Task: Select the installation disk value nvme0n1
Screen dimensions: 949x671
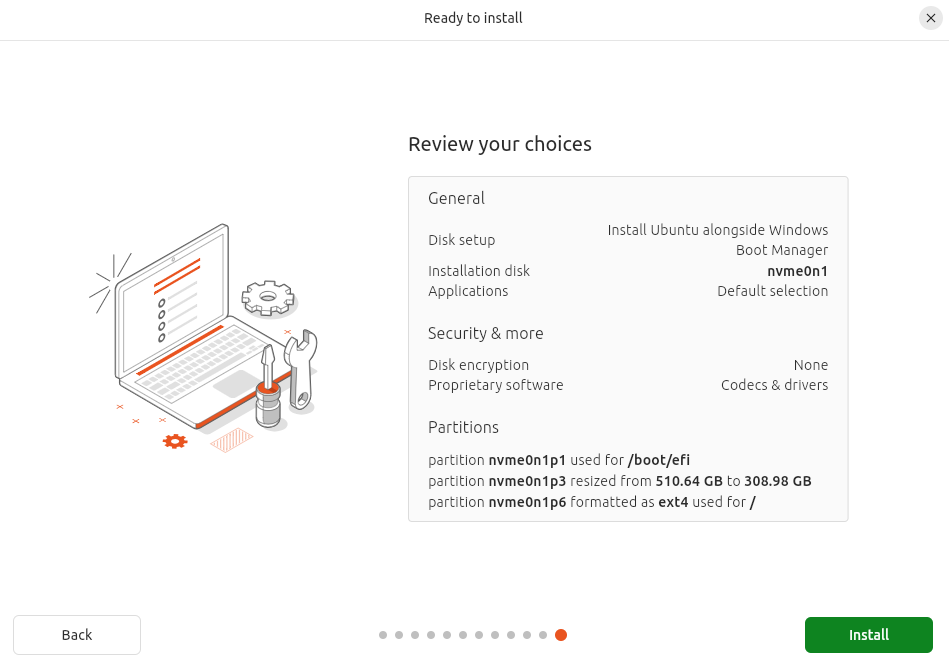Action: [797, 271]
